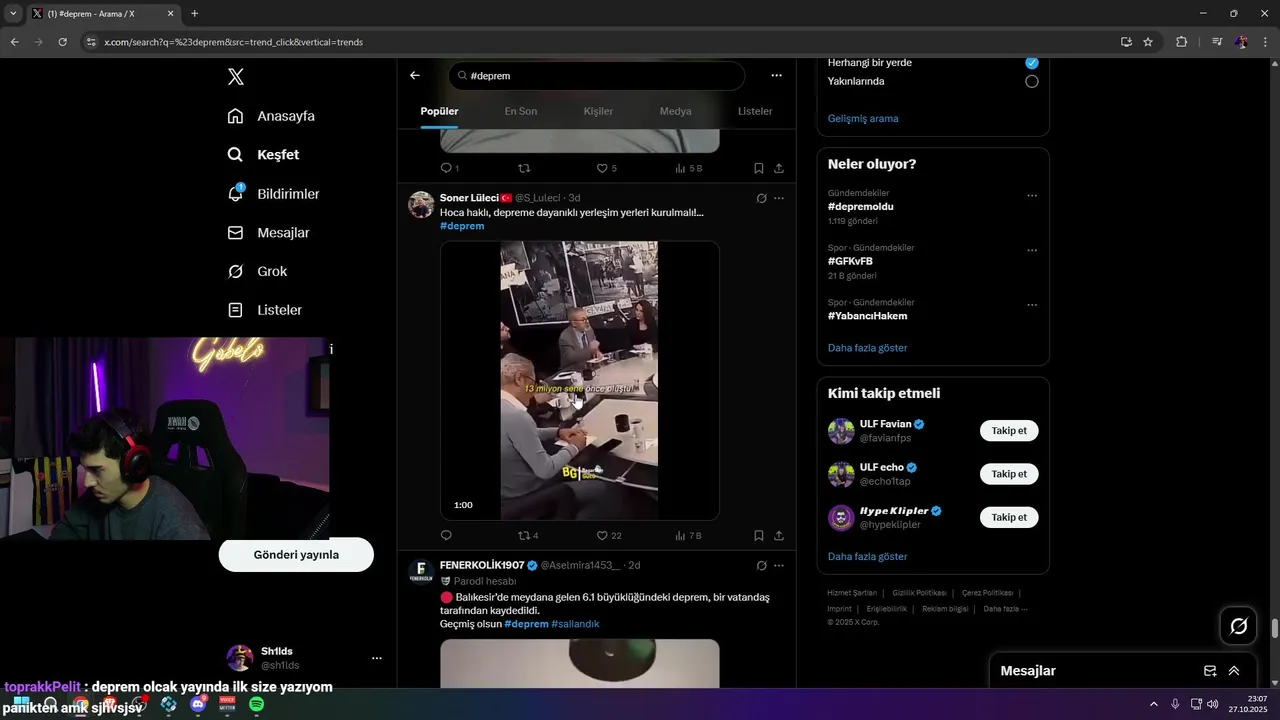Image resolution: width=1280 pixels, height=720 pixels.
Task: Open the #GFKvFB trend
Action: point(850,261)
